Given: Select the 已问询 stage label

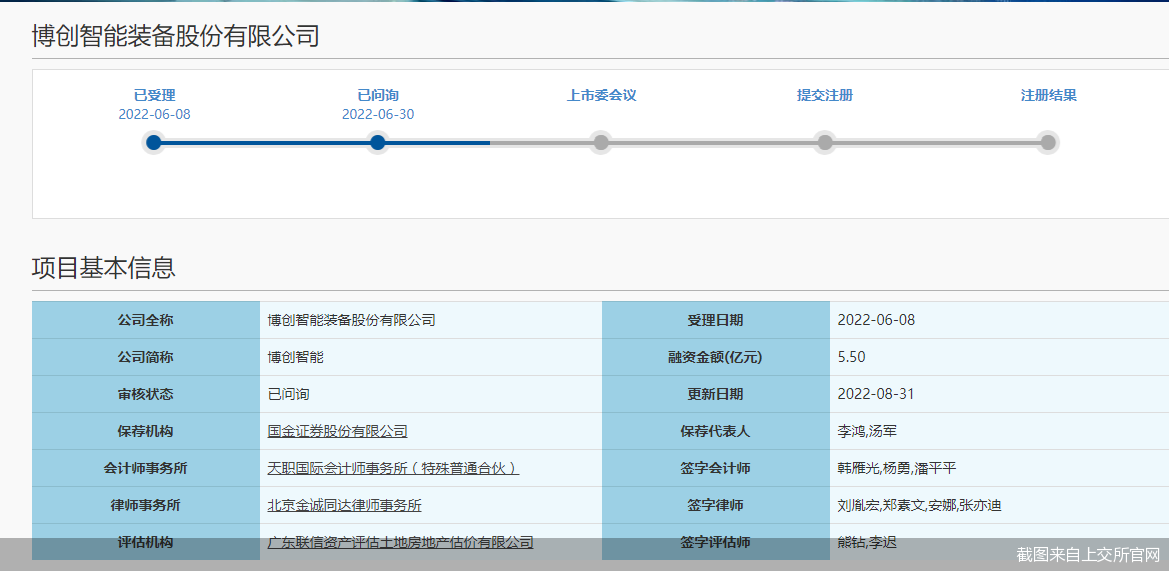Looking at the screenshot, I should [x=378, y=95].
